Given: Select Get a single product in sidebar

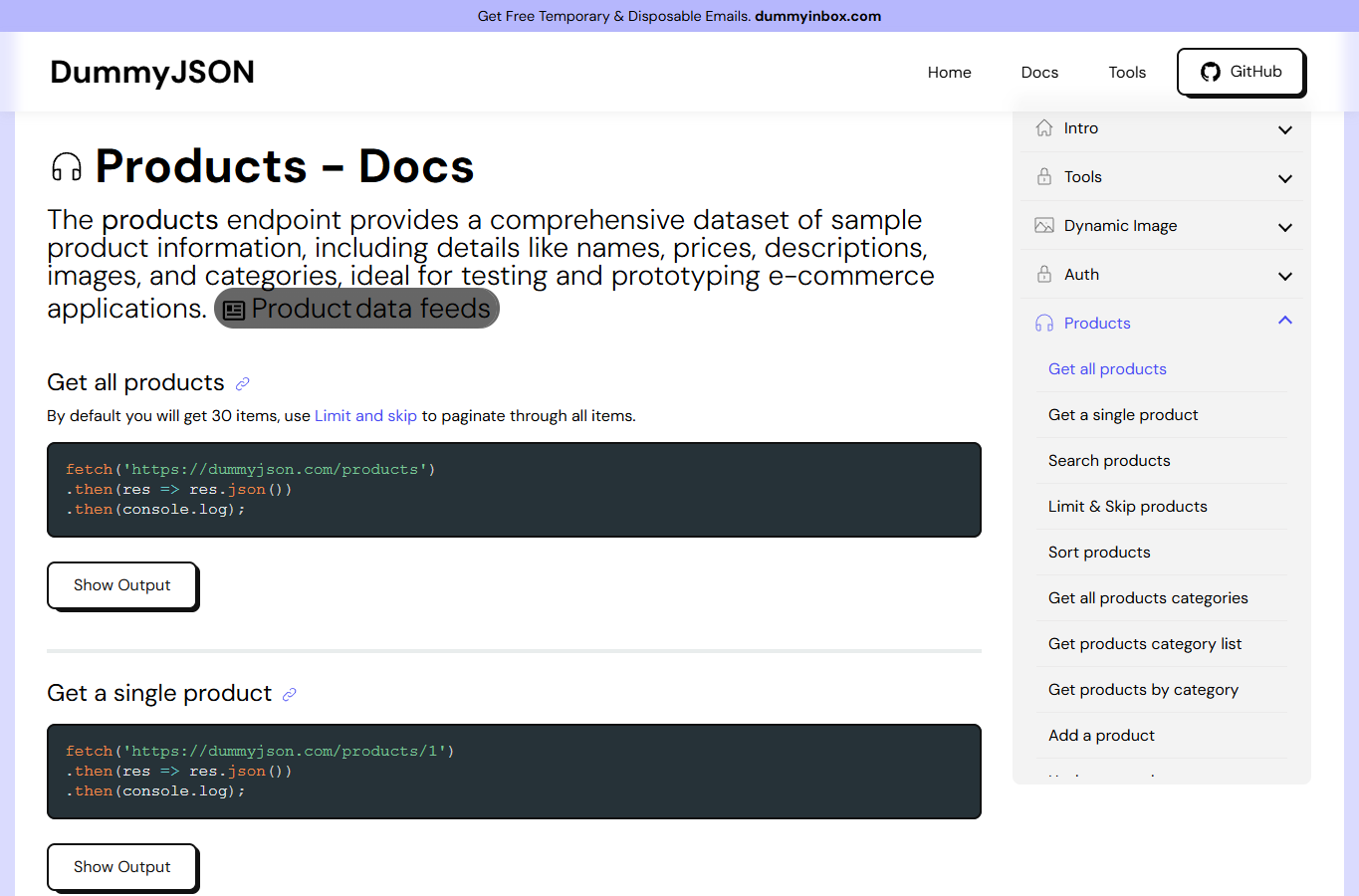Looking at the screenshot, I should click(1123, 415).
